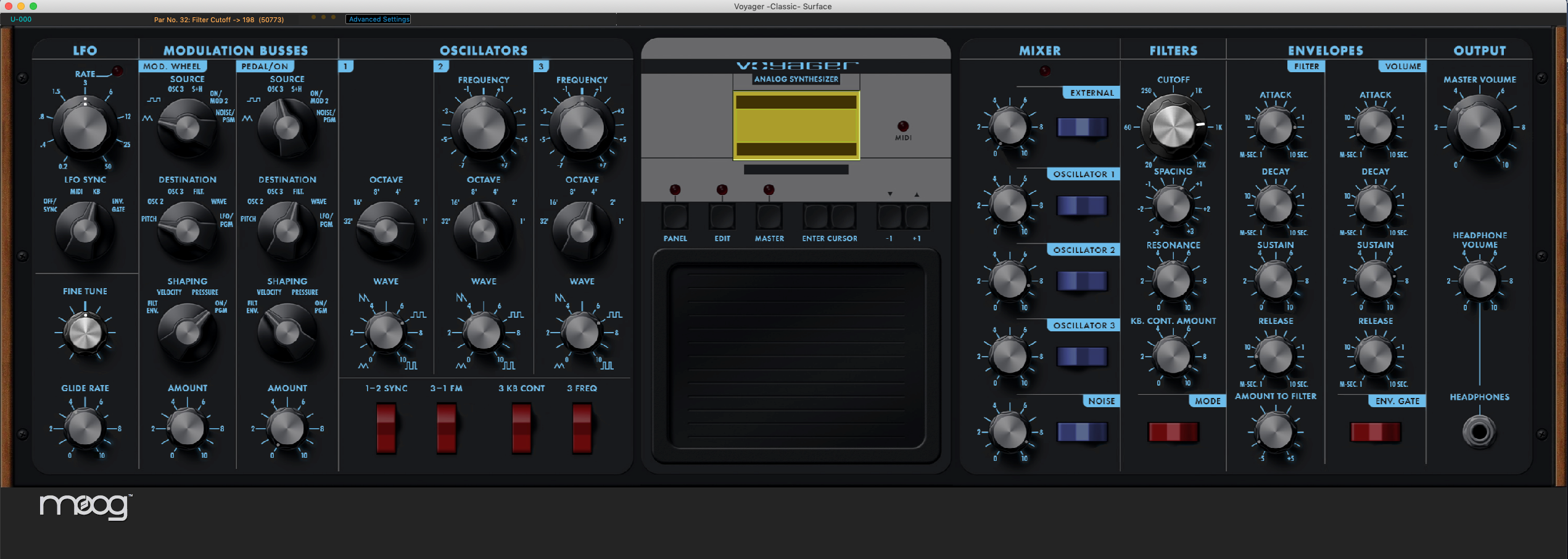Image resolution: width=1568 pixels, height=559 pixels.
Task: Click the PANEL button under the display
Action: point(675,217)
